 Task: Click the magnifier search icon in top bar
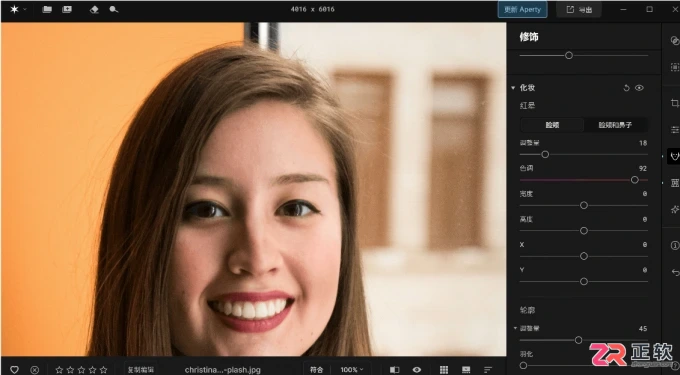[x=114, y=9]
